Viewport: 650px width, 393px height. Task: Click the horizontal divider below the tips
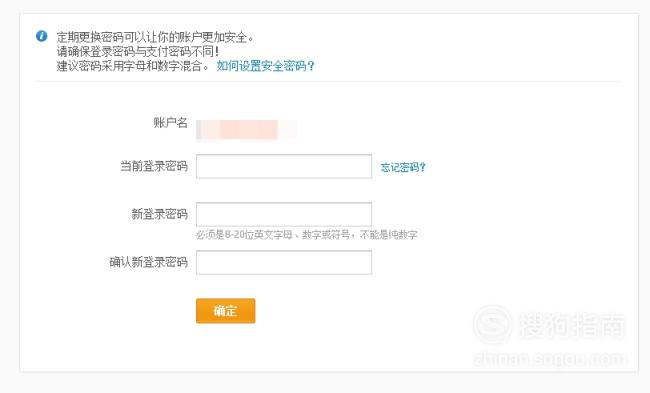[329, 82]
